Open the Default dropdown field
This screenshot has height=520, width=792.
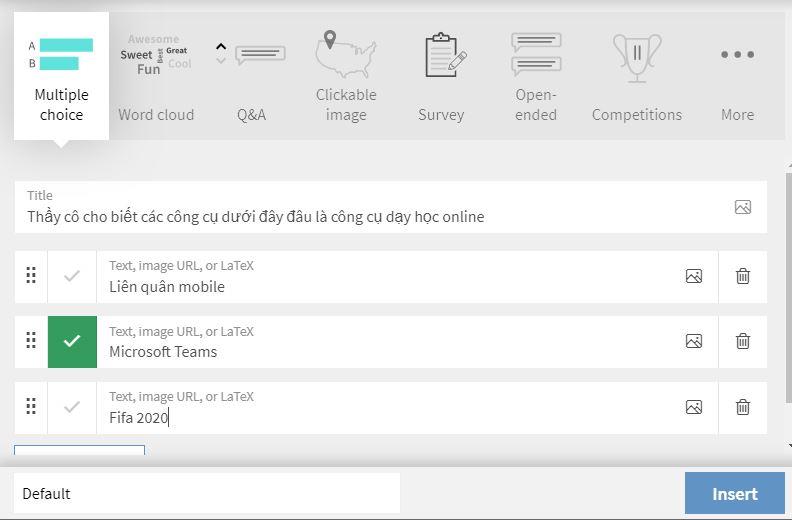click(206, 493)
